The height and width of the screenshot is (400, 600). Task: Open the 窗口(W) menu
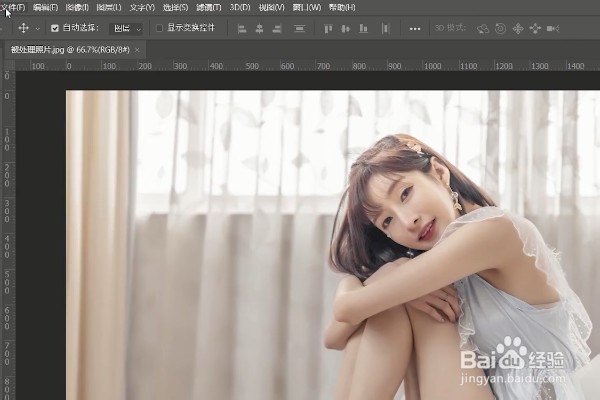pos(307,7)
